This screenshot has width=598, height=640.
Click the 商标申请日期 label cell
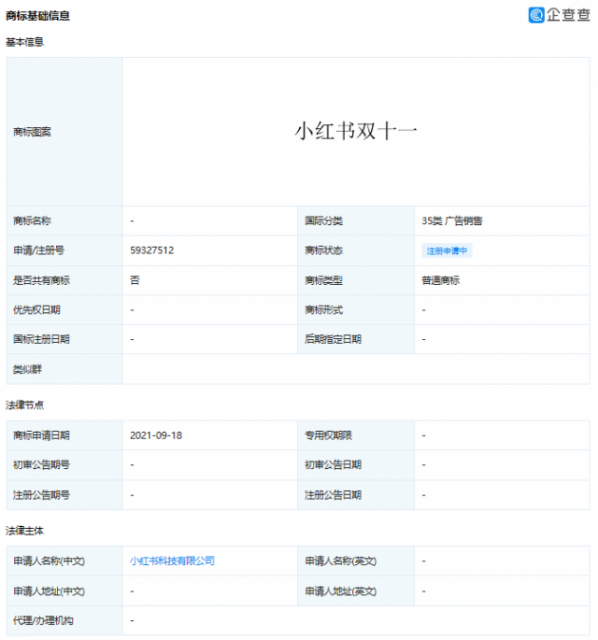pyautogui.click(x=64, y=436)
